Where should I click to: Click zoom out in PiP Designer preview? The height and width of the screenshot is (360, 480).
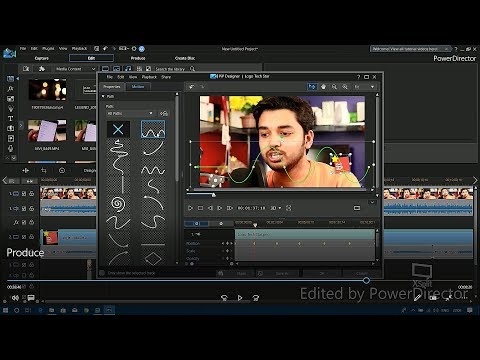(x=334, y=87)
